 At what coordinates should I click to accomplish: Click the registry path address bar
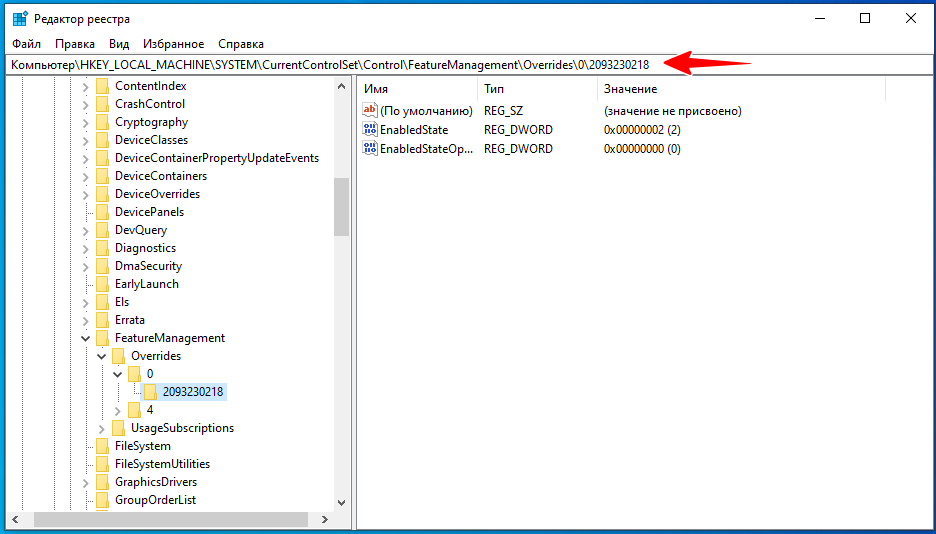point(467,64)
